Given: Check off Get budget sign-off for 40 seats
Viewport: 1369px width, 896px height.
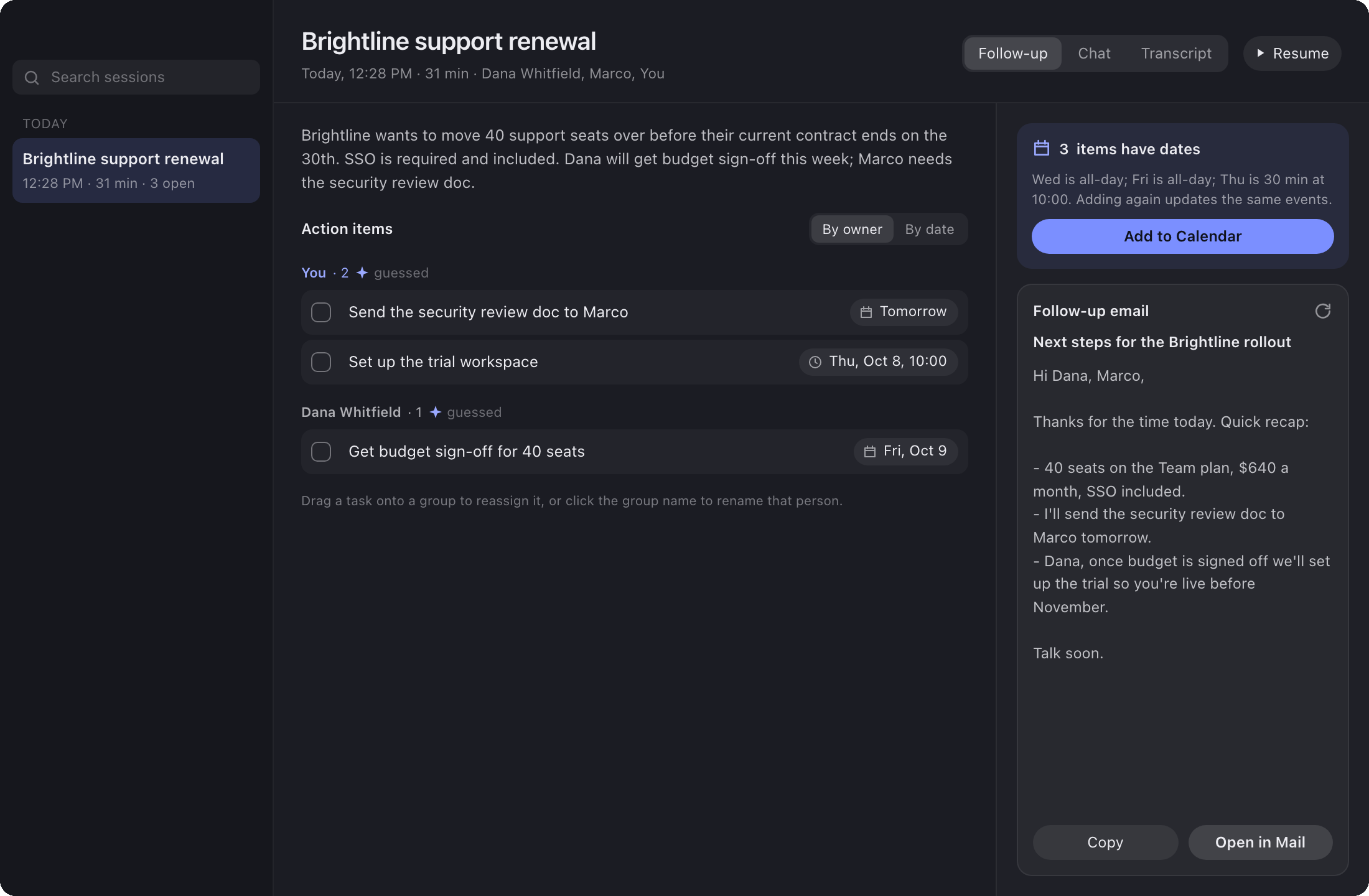Looking at the screenshot, I should click(321, 452).
